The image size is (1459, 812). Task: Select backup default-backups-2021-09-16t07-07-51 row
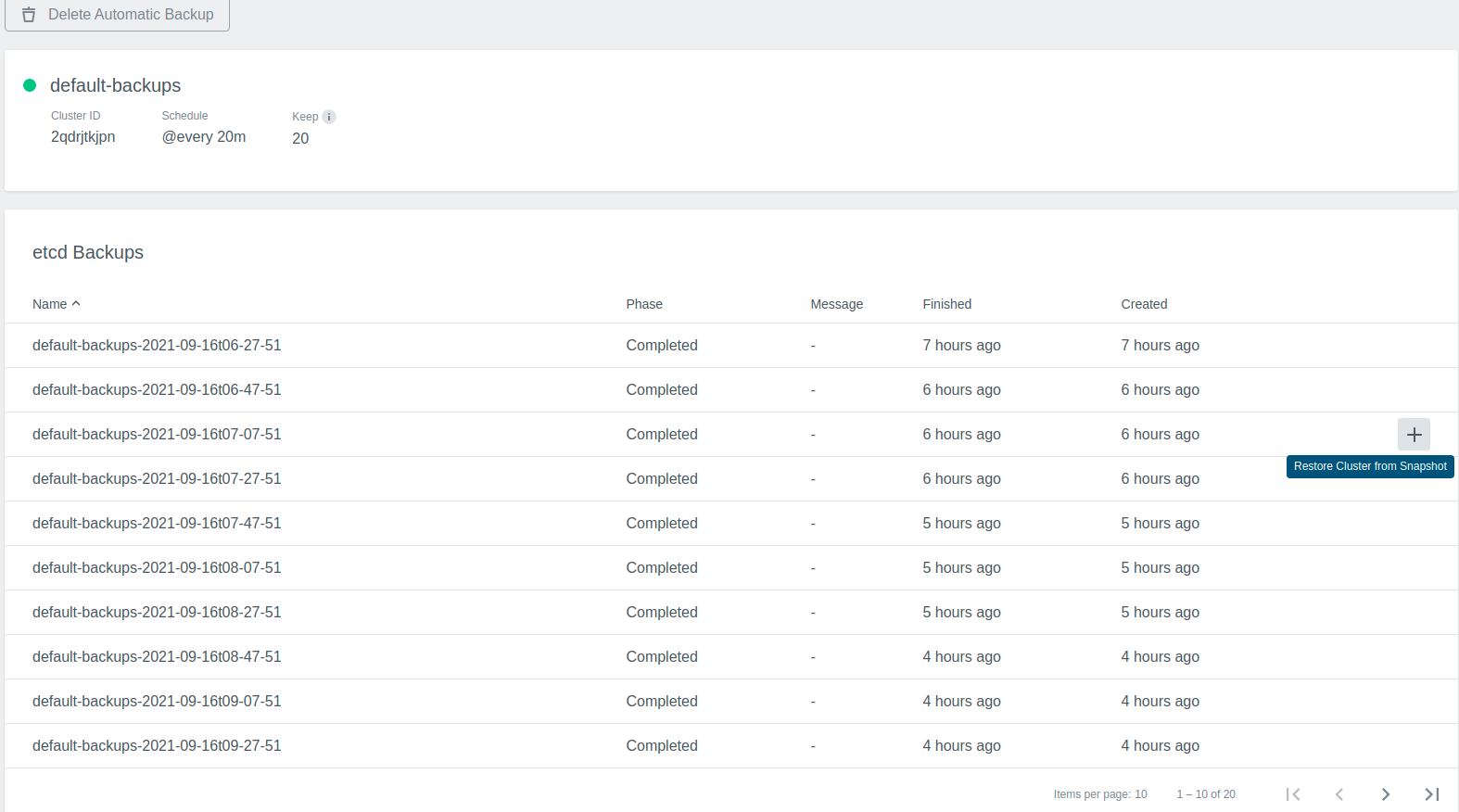tap(157, 435)
